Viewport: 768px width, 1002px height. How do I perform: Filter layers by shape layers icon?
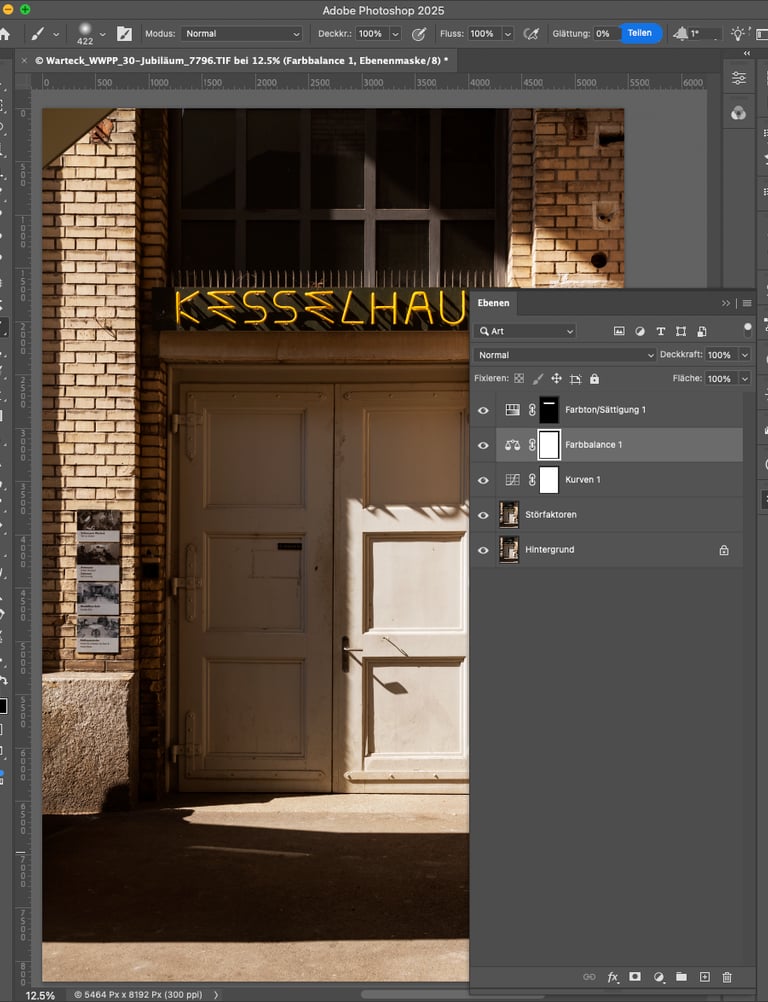coord(681,331)
